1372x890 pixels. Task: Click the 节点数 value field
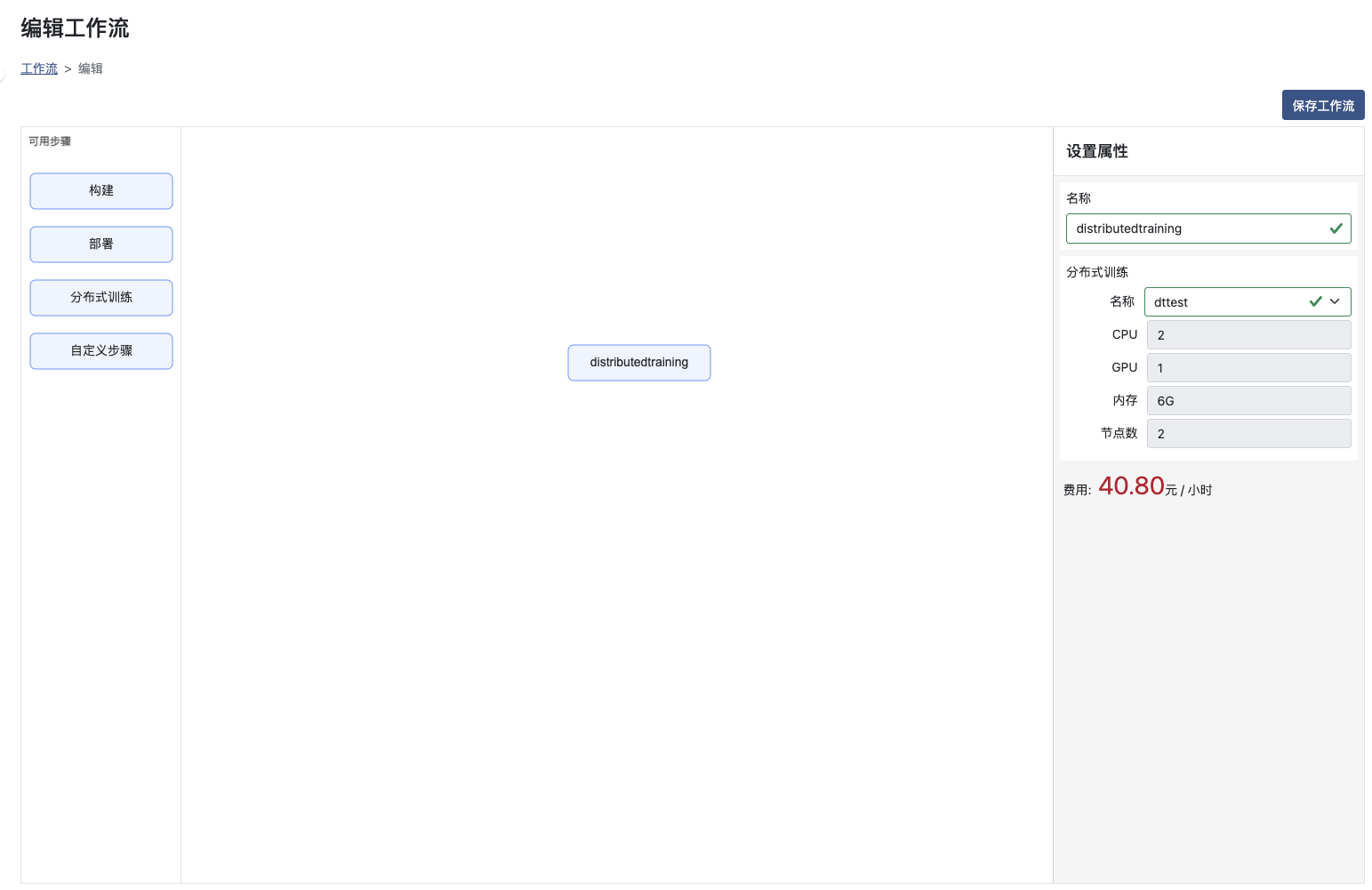click(1248, 434)
